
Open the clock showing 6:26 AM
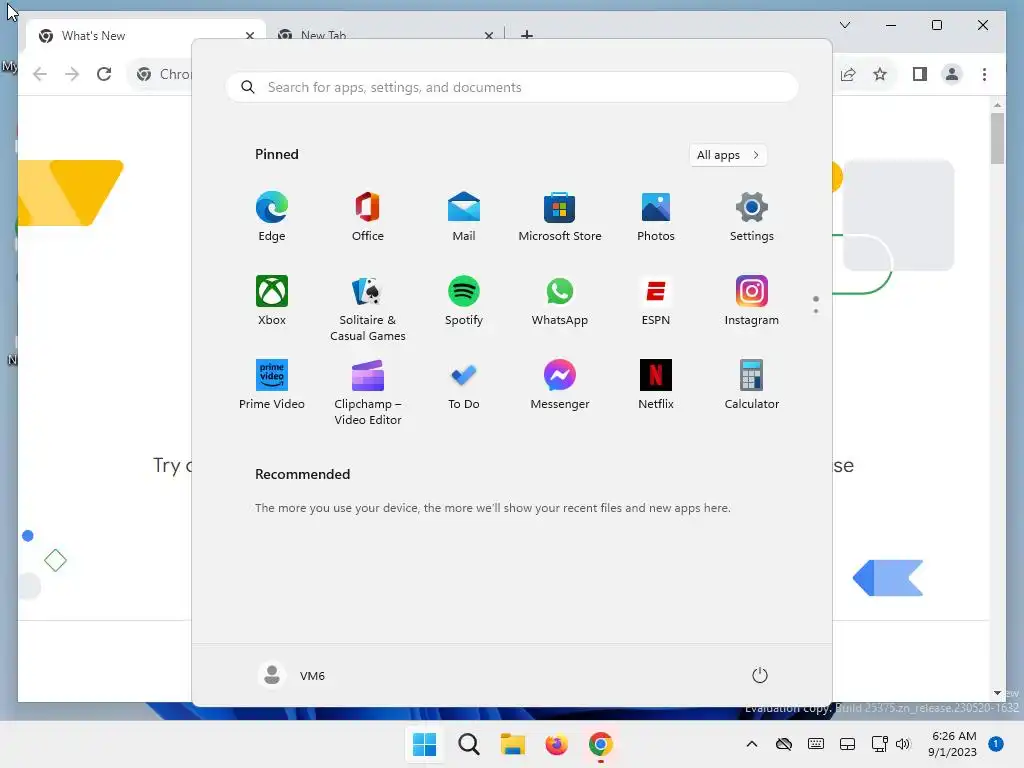click(953, 744)
